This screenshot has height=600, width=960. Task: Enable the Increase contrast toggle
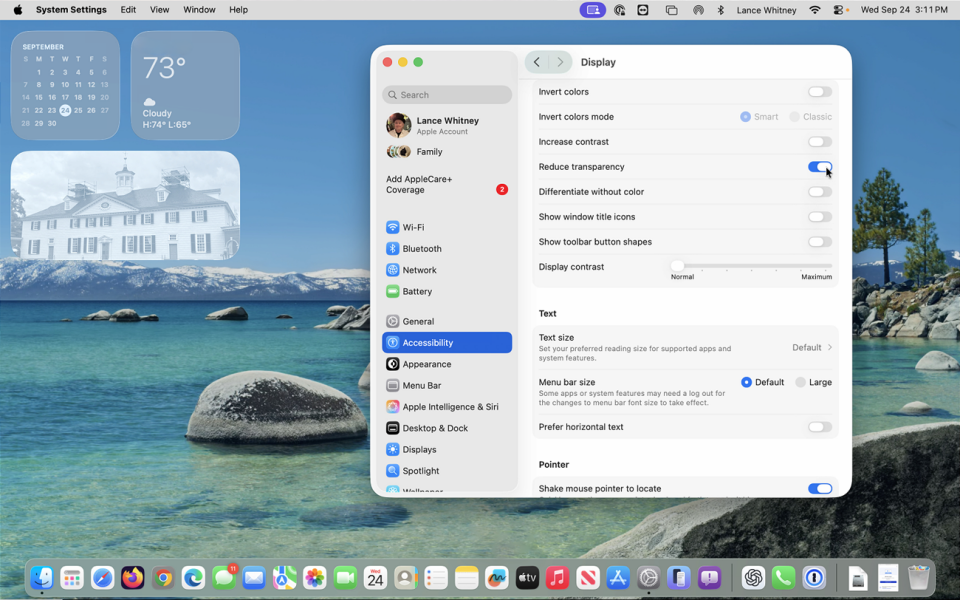[x=819, y=142]
